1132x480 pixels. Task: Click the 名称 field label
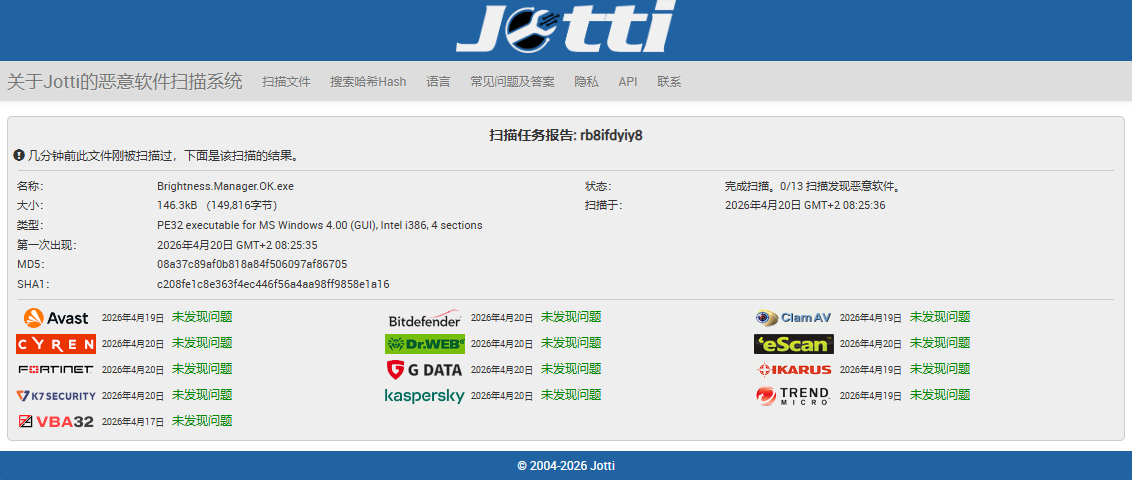(30, 186)
